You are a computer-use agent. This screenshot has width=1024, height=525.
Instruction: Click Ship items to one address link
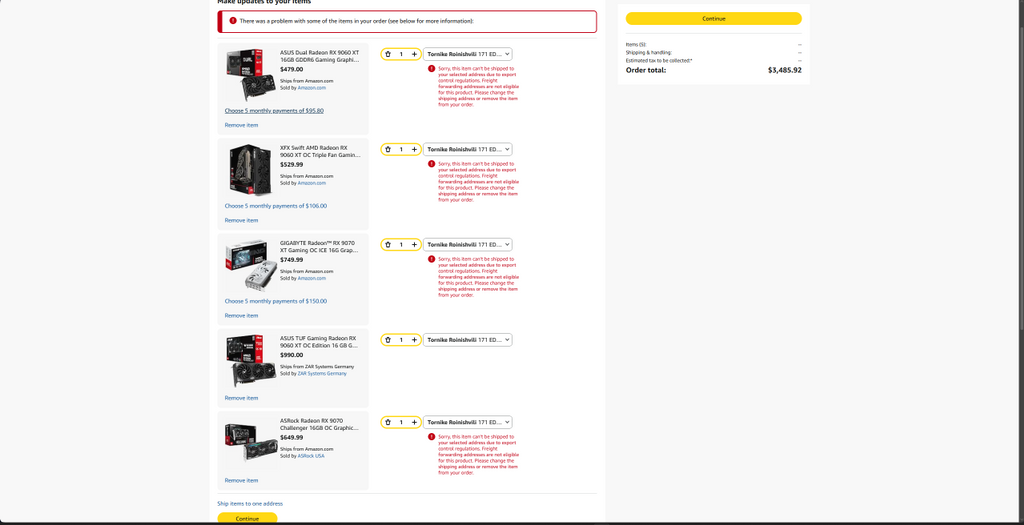[250, 504]
